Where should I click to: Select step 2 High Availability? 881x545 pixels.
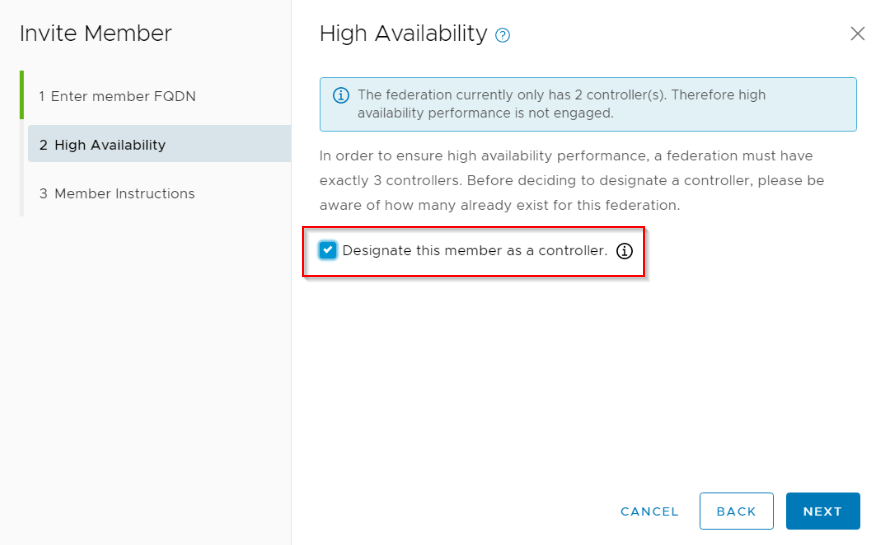pyautogui.click(x=160, y=144)
